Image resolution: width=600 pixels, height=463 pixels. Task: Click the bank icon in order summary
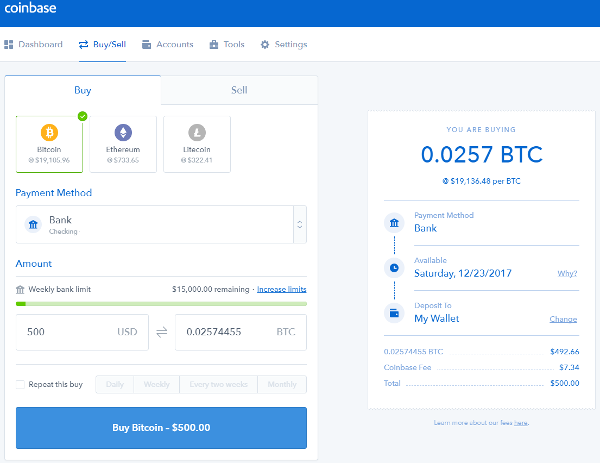pos(394,223)
